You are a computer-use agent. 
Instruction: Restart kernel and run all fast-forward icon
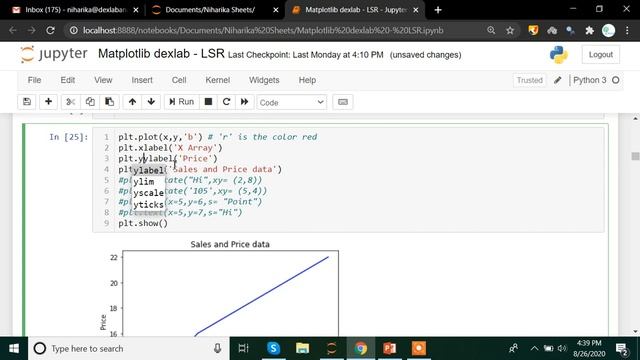[x=244, y=102]
